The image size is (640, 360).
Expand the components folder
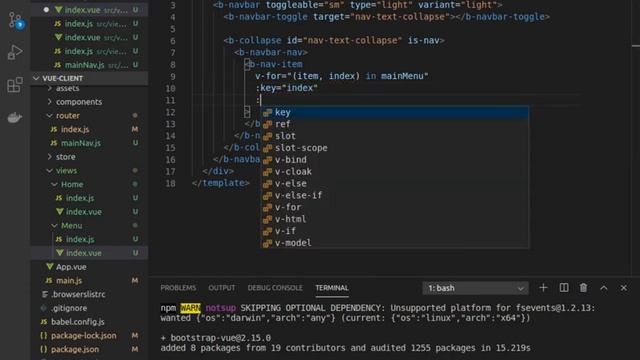click(89, 102)
